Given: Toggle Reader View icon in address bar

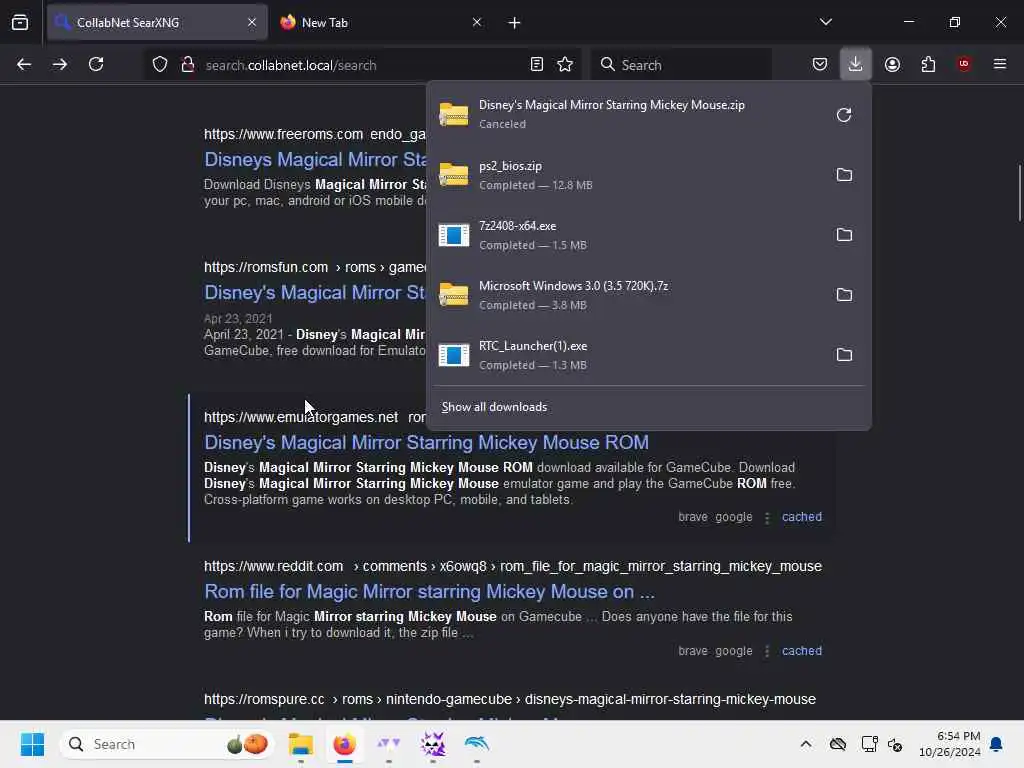Looking at the screenshot, I should coord(536,64).
